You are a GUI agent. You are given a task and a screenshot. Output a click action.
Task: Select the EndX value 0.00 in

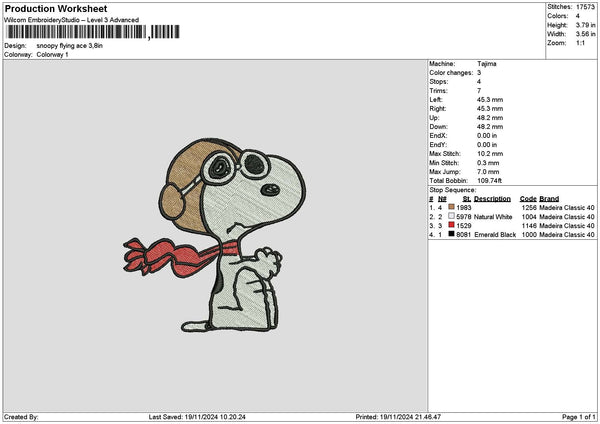[487, 136]
